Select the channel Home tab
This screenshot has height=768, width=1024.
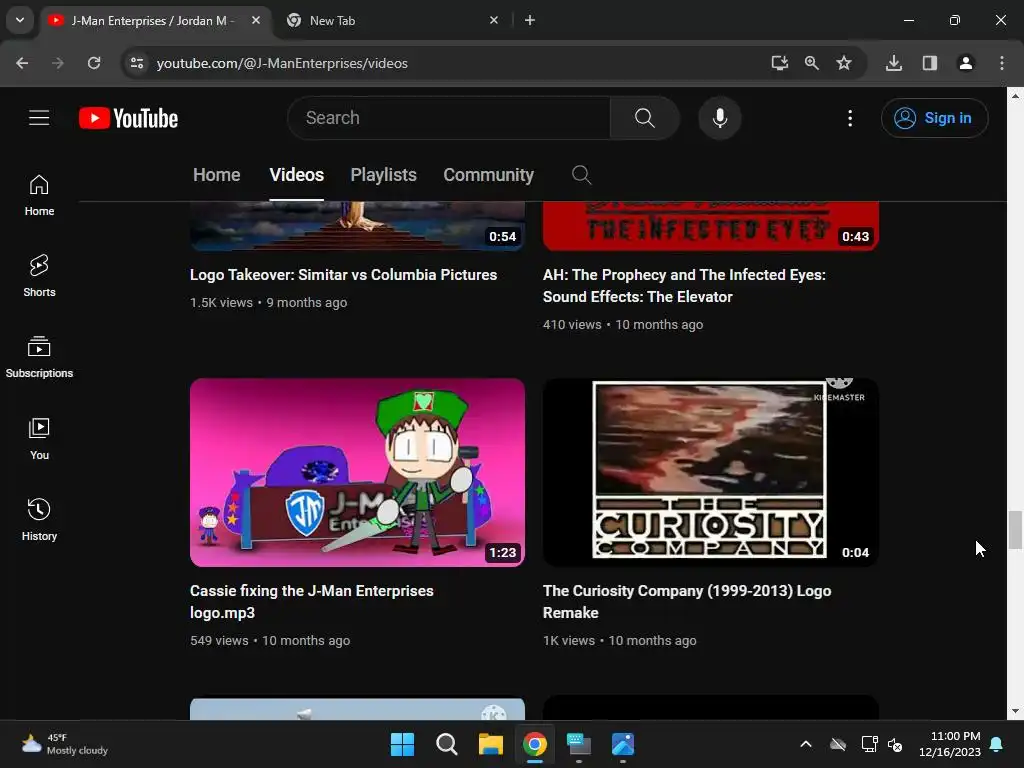[216, 175]
